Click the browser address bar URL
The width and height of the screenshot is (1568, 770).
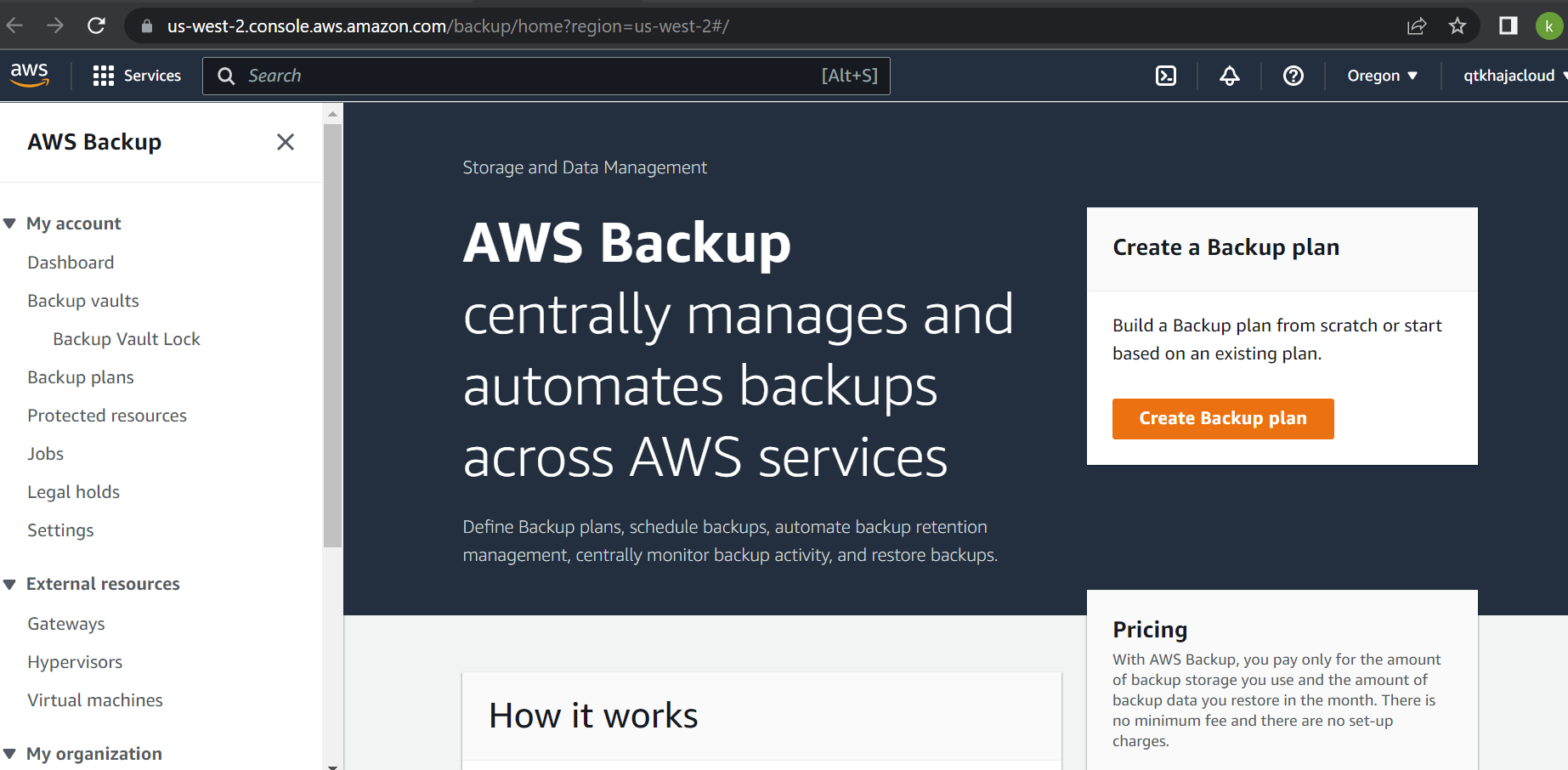[448, 26]
